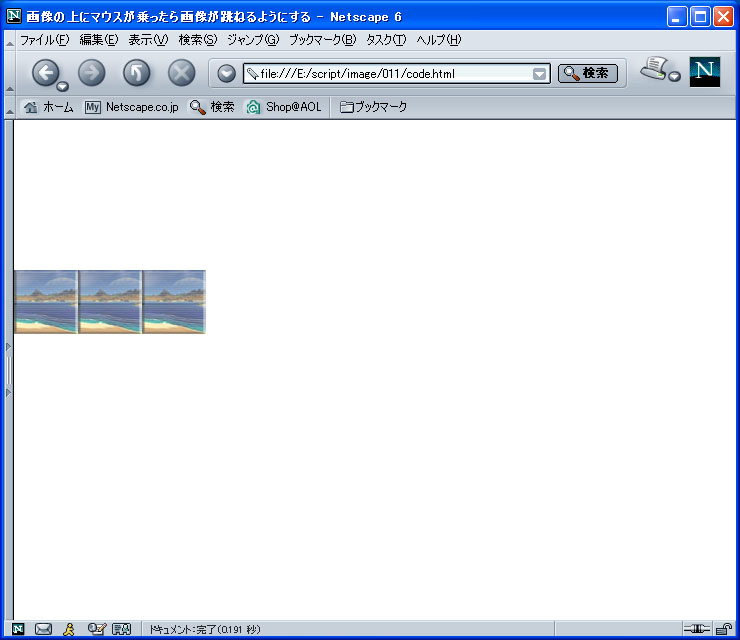The width and height of the screenshot is (740, 640).
Task: Minimize the Netscape 6 window
Action: (x=677, y=17)
